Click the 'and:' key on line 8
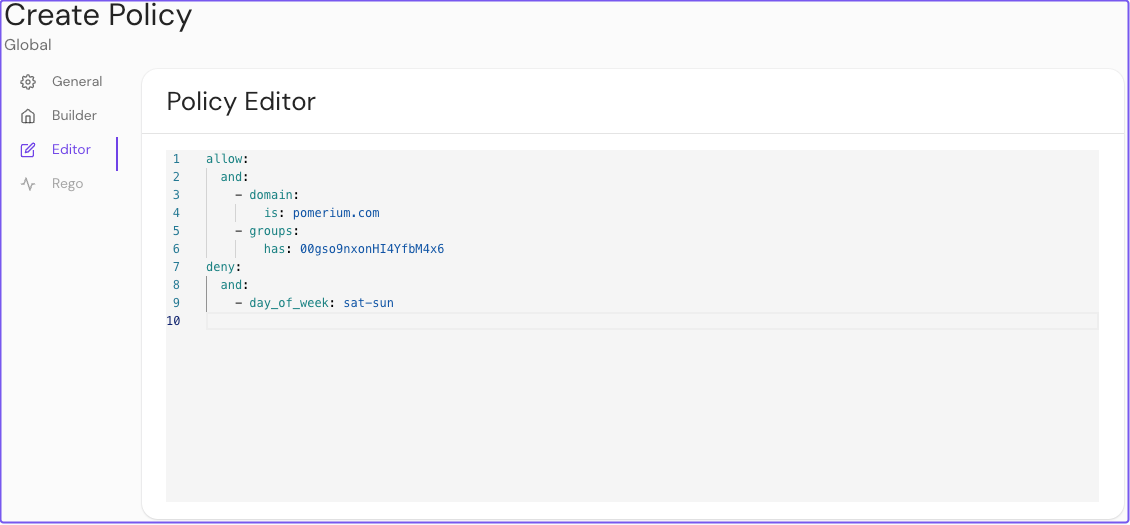1130x525 pixels. click(x=234, y=285)
